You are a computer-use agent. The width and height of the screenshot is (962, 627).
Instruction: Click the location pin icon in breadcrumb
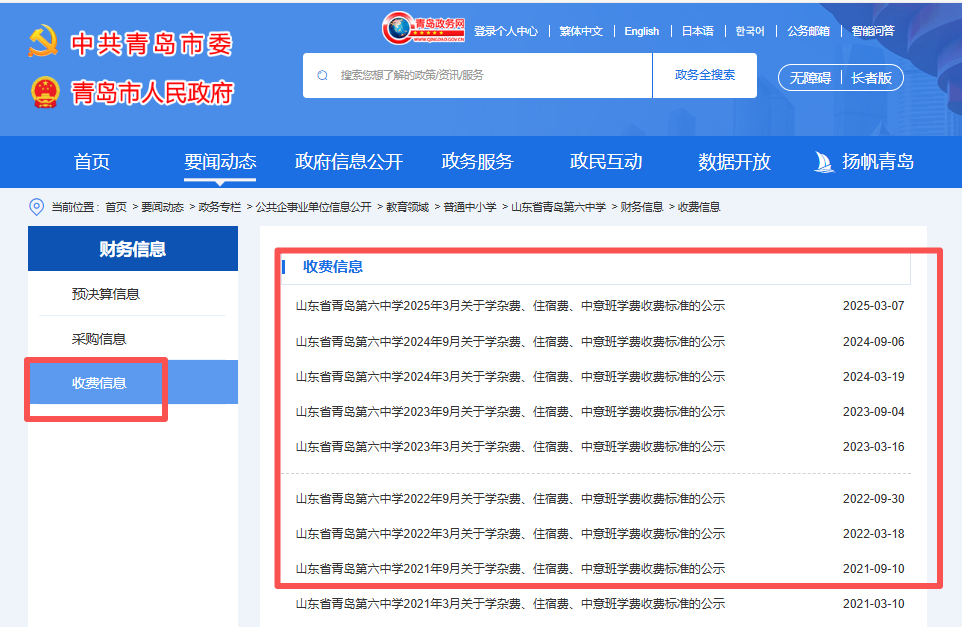(37, 207)
